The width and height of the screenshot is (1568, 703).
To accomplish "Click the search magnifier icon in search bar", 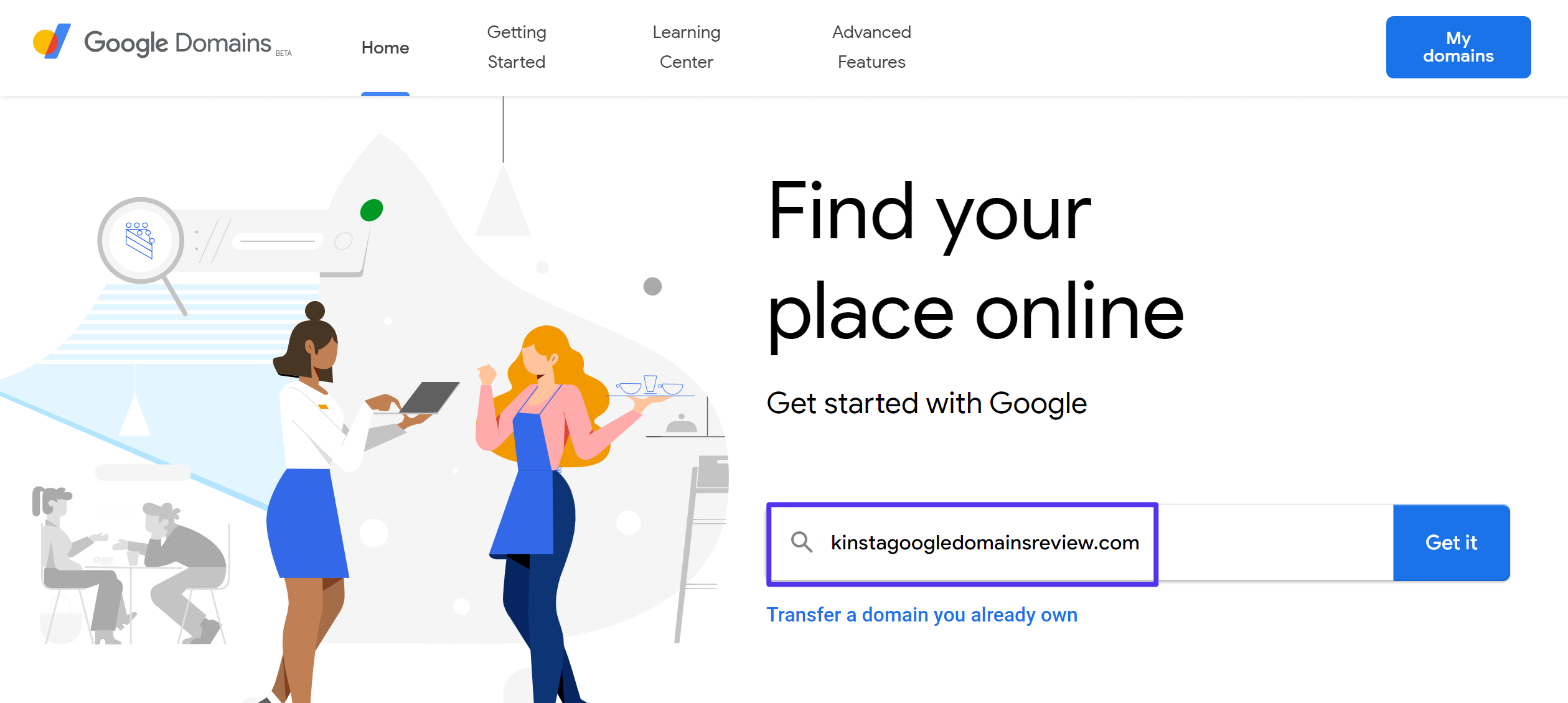I will click(801, 542).
